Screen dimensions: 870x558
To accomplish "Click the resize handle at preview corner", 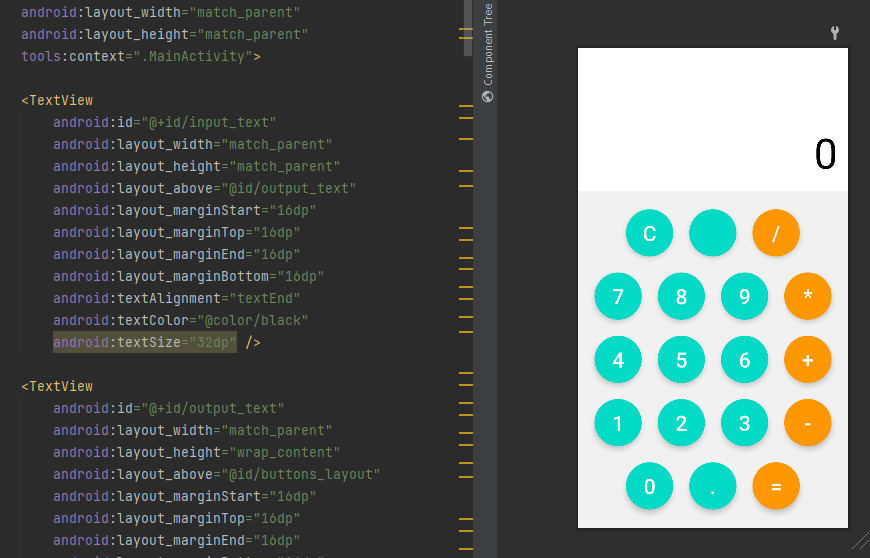I will tap(860, 540).
